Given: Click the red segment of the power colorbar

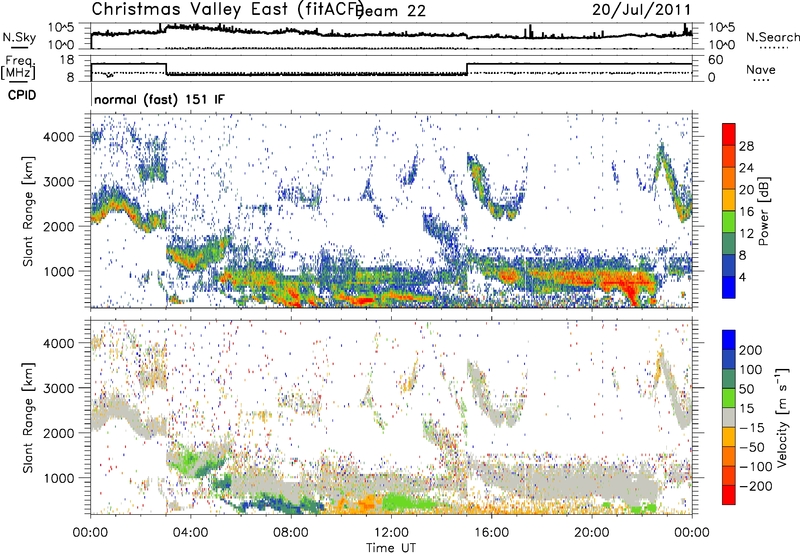Looking at the screenshot, I should point(729,135).
